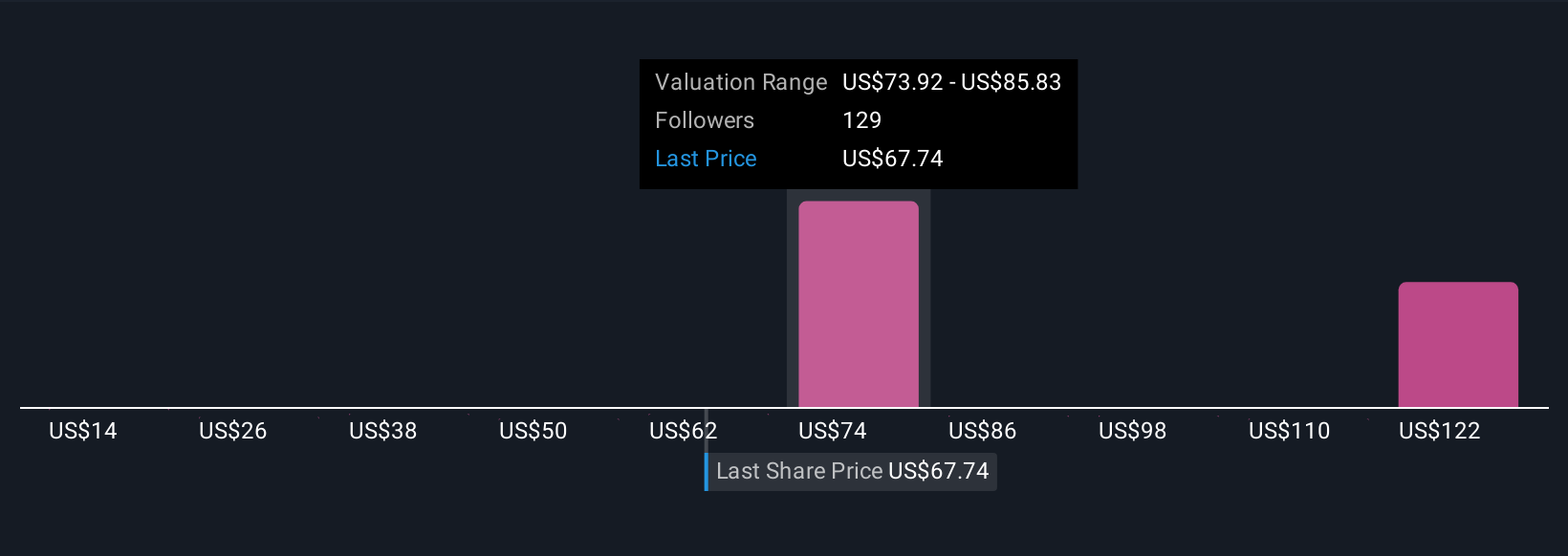Image resolution: width=1568 pixels, height=556 pixels.
Task: Click the Last Share Price US$67.74 label
Action: 851,471
